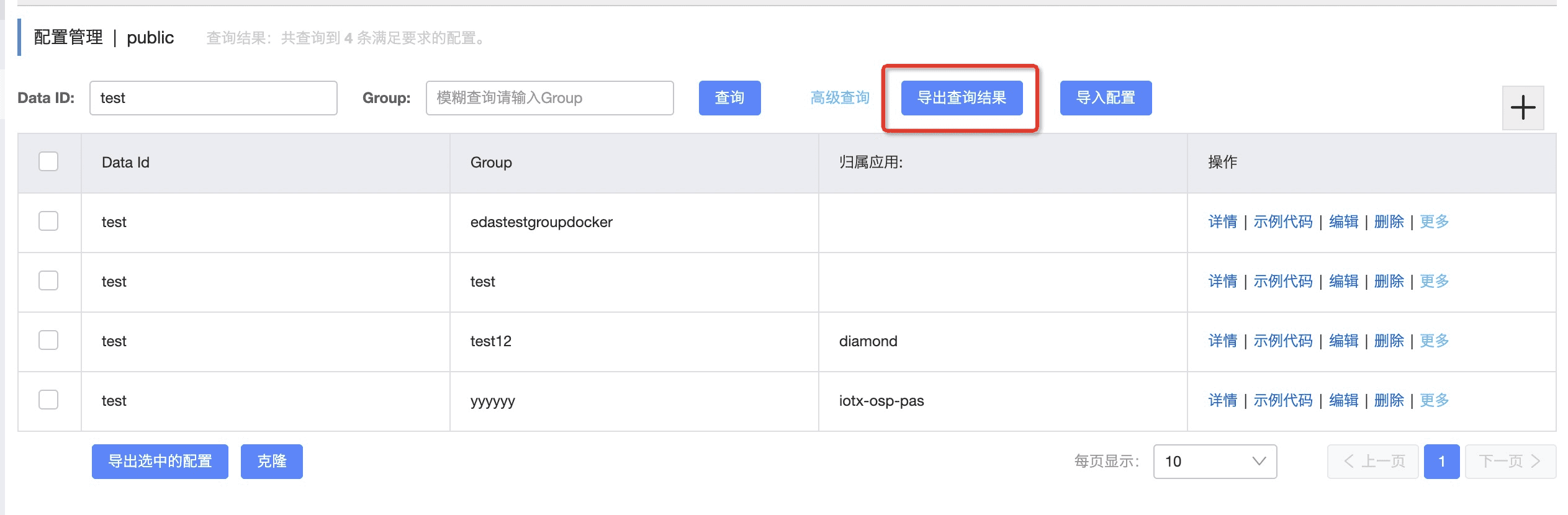Click 导出查询结果 export button

pyautogui.click(x=962, y=98)
